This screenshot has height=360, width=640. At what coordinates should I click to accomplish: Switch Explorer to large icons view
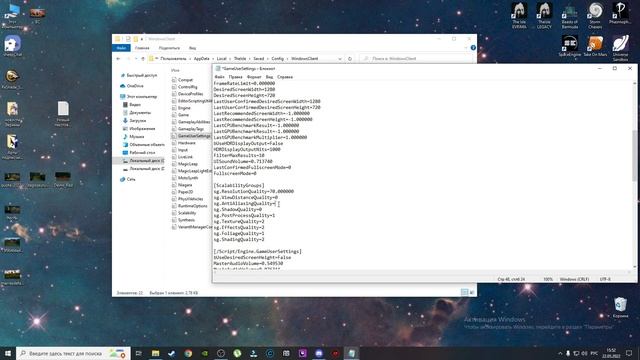point(471,292)
